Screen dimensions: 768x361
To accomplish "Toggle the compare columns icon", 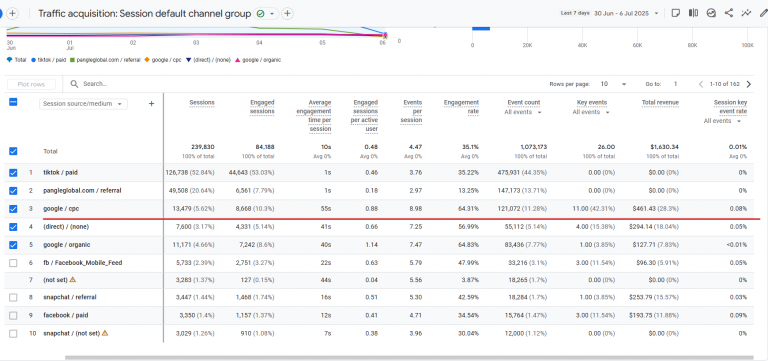I will (x=694, y=13).
